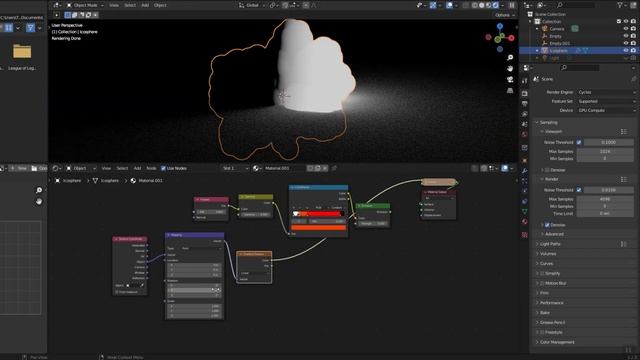Click the blue Z axis on navigation gizmo
Viewport: 640px width, 360px height.
tap(500, 26)
